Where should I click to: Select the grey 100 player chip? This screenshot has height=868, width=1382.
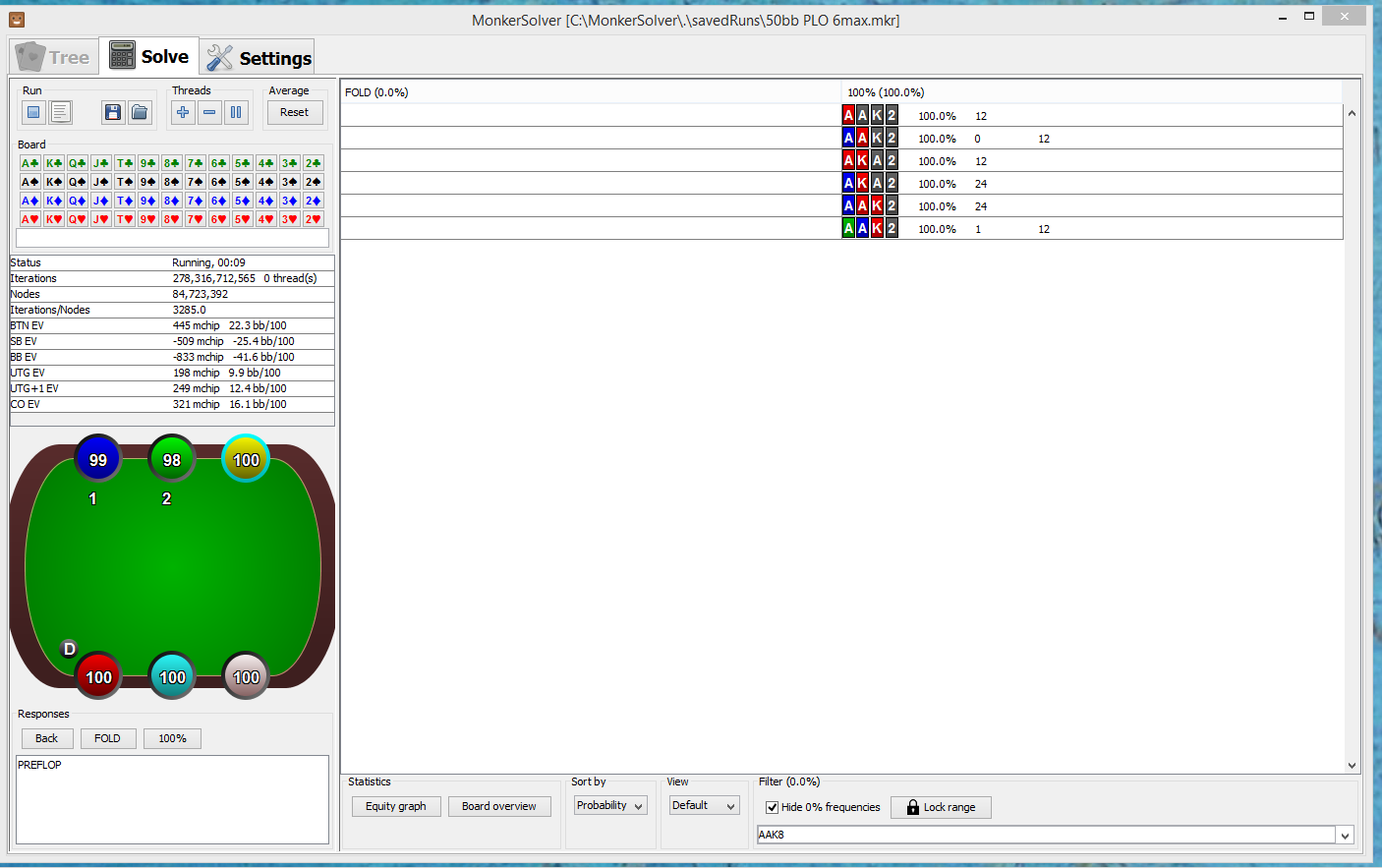click(x=246, y=676)
